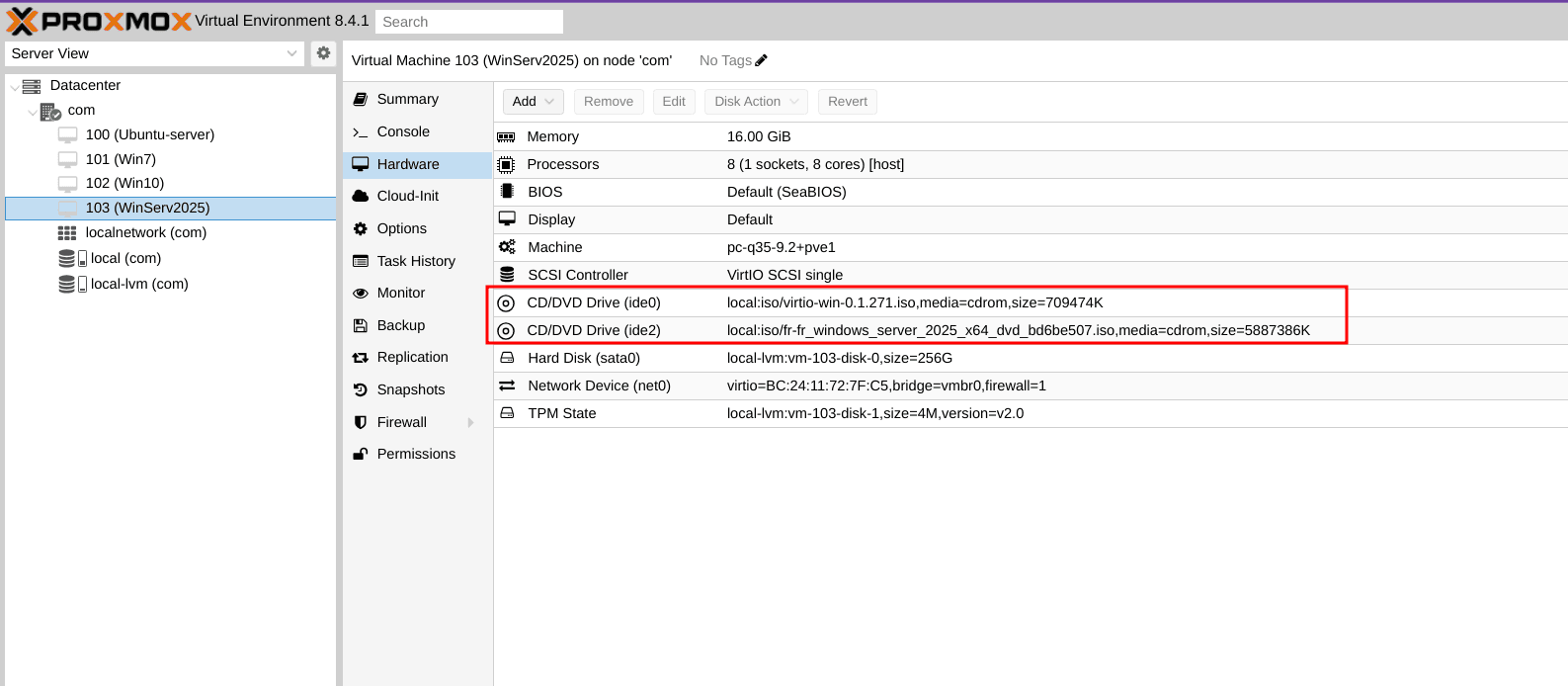Select 100 (Ubuntu-server) in the tree
Viewport: 1568px width, 686px height.
(171, 134)
